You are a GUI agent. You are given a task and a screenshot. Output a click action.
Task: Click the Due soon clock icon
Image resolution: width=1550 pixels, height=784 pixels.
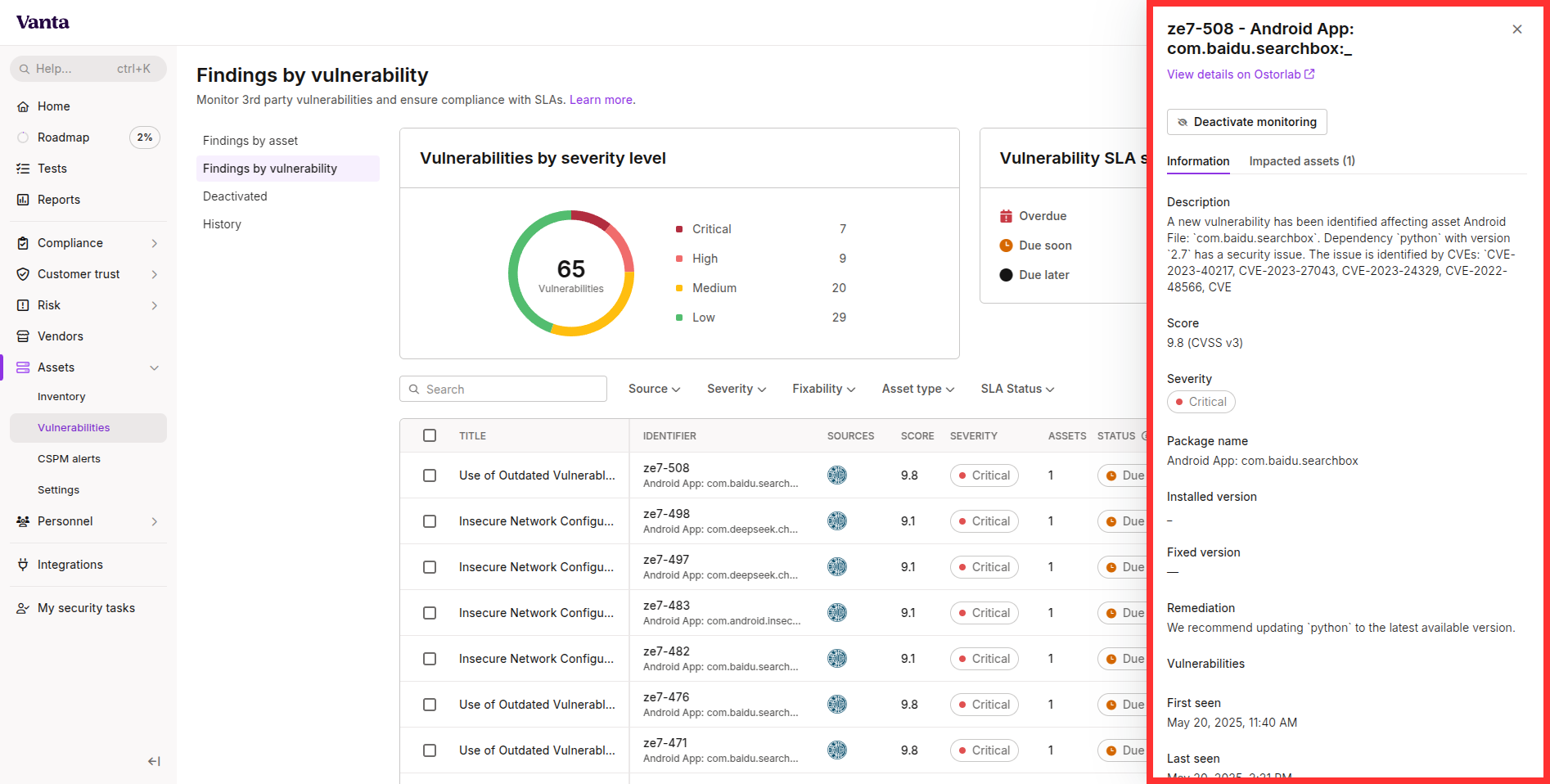point(1007,246)
